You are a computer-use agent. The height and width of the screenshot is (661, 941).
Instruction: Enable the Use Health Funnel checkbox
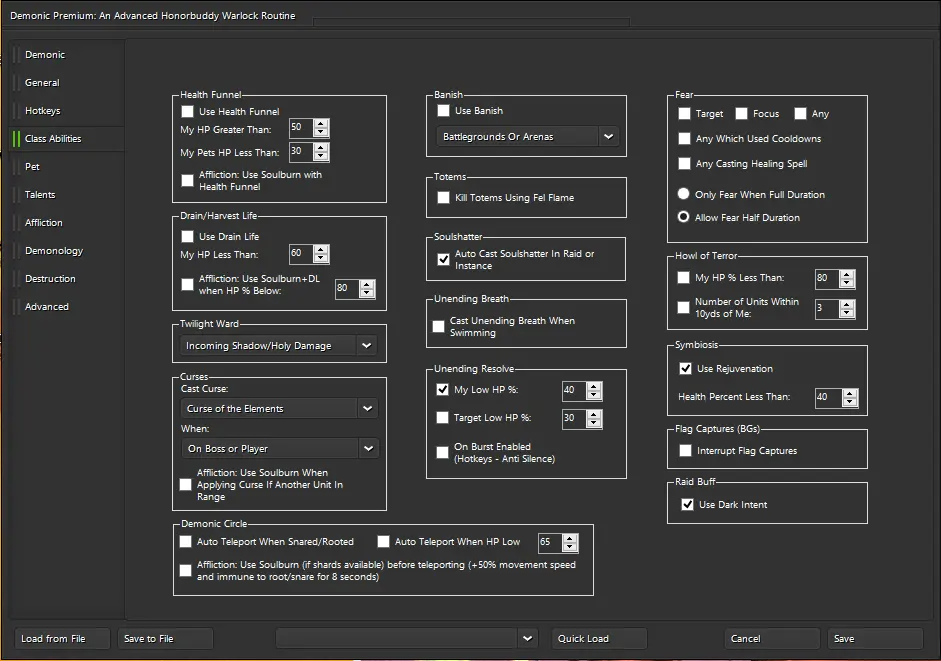188,112
